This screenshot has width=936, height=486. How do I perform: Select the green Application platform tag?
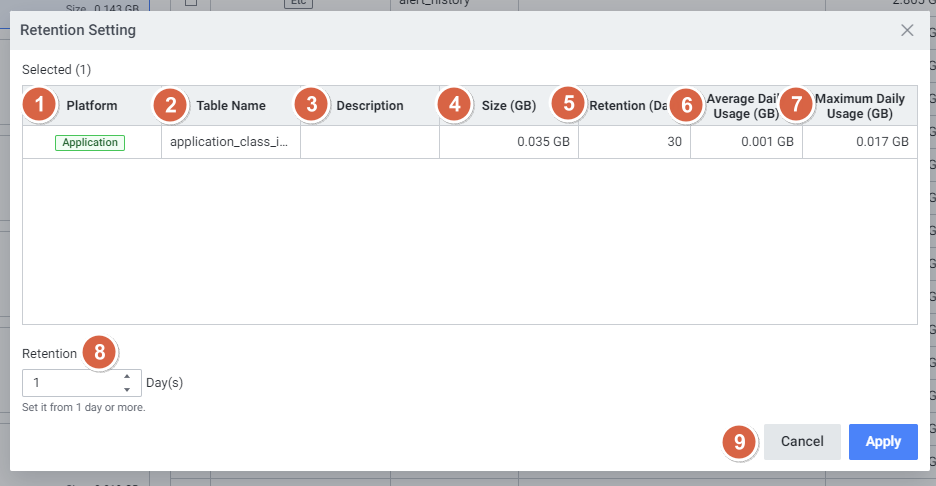[90, 142]
